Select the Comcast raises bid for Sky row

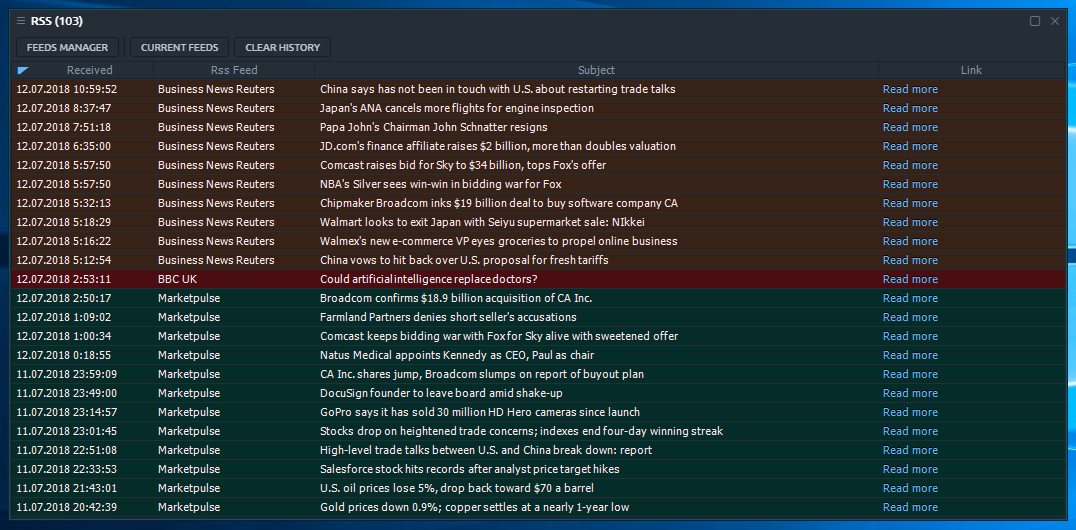pos(463,165)
